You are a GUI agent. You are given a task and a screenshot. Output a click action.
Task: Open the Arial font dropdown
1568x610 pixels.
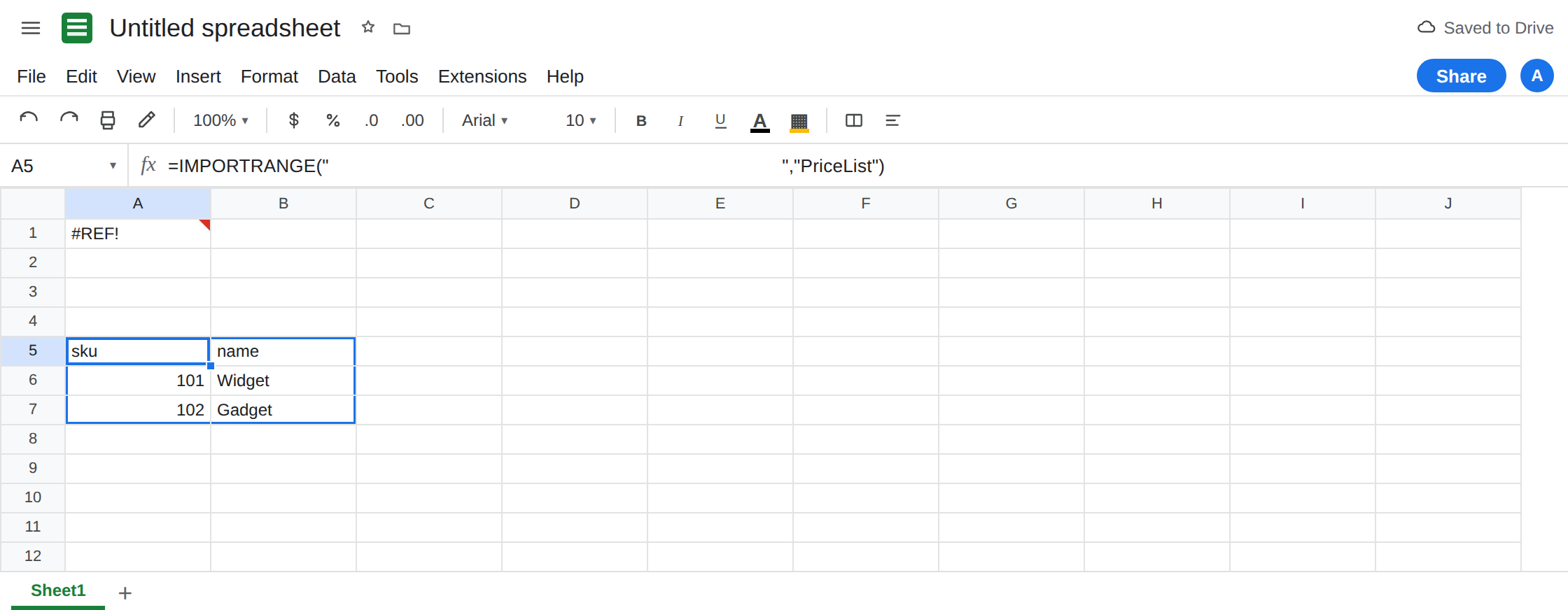[x=484, y=120]
